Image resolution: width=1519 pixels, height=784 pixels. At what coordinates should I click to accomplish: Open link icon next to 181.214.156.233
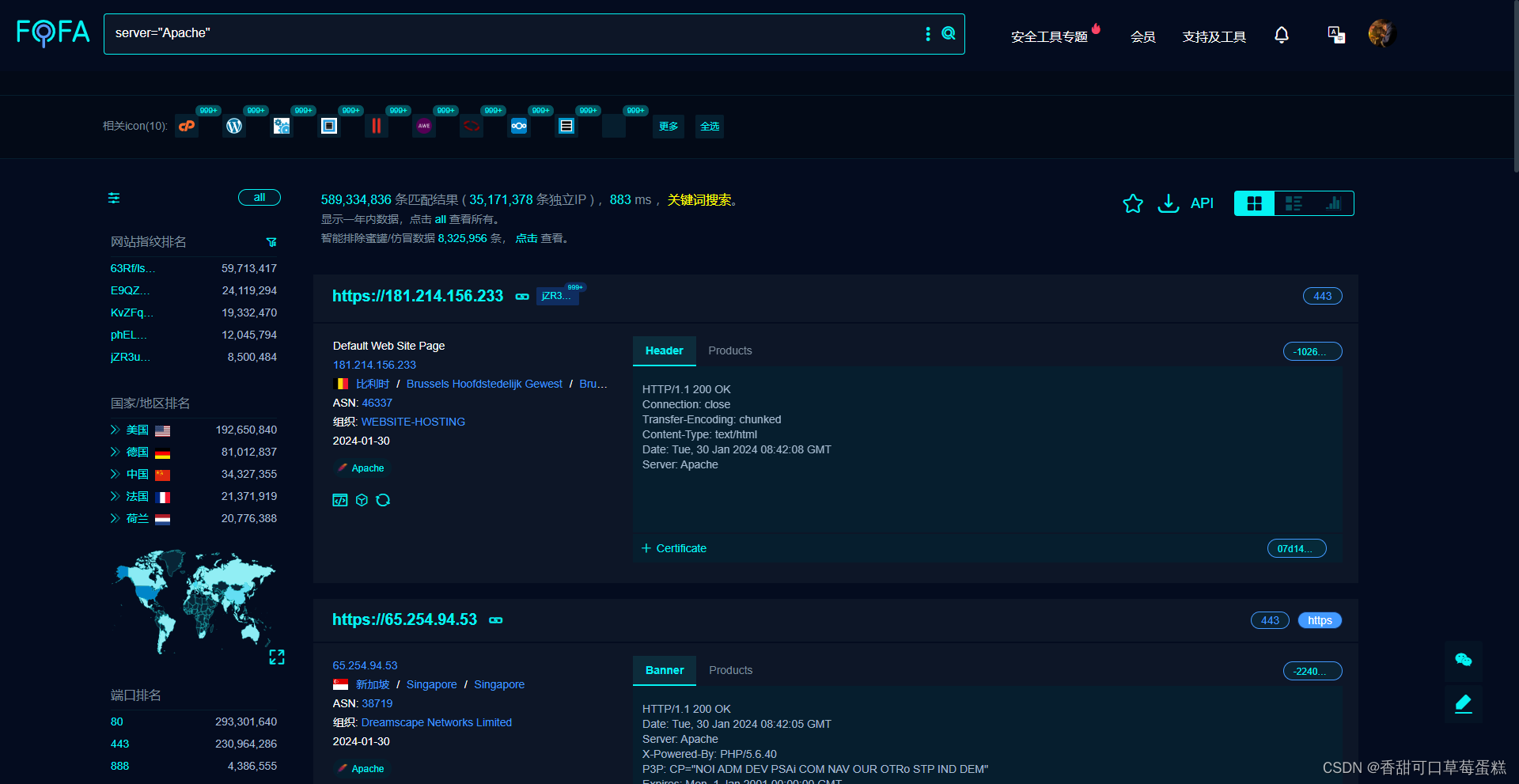pos(522,297)
